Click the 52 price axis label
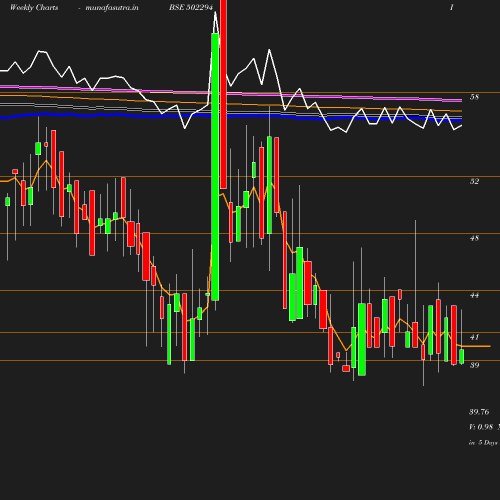 click(474, 181)
